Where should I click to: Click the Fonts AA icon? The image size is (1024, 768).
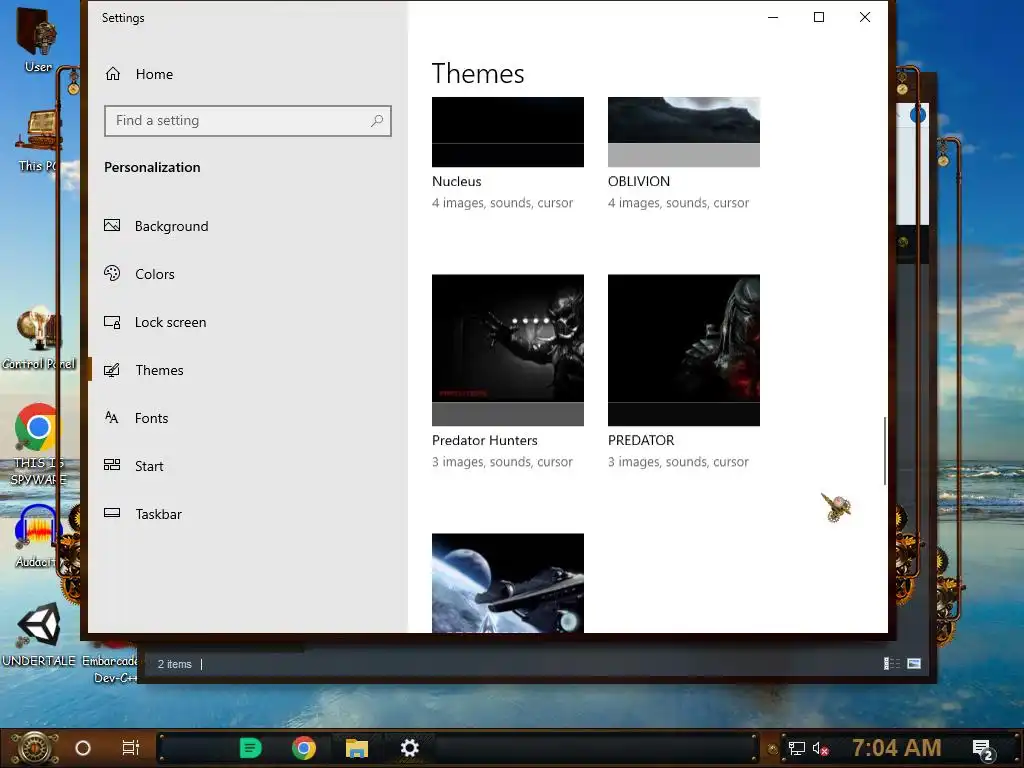(x=112, y=417)
